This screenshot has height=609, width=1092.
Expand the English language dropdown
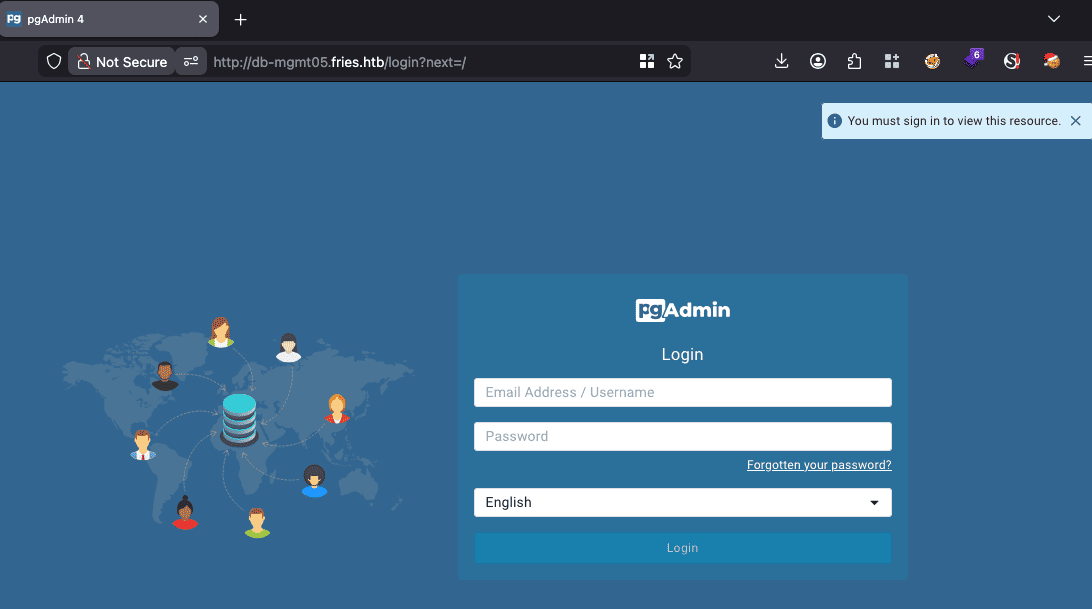[682, 502]
